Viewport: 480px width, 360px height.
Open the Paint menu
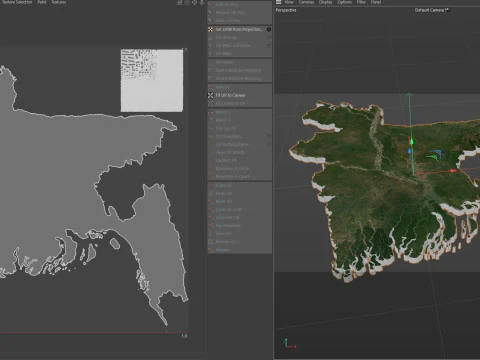pyautogui.click(x=42, y=2)
